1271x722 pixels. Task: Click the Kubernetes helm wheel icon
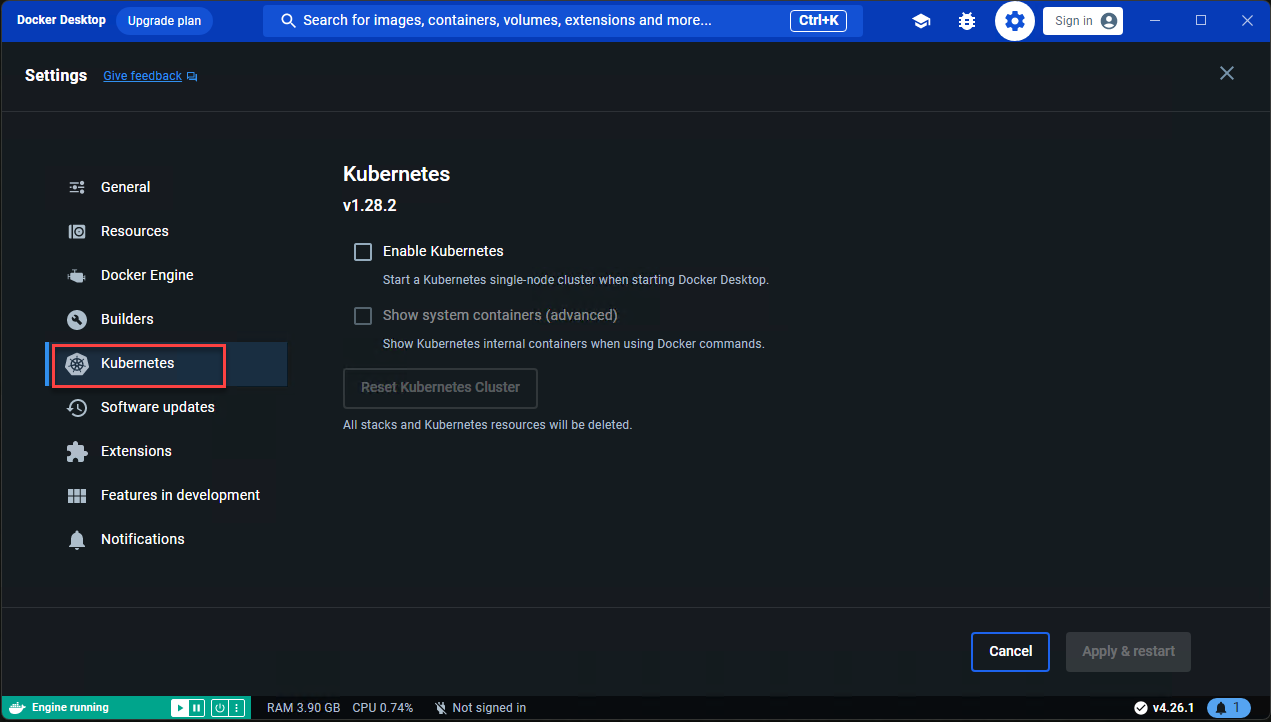(x=77, y=364)
